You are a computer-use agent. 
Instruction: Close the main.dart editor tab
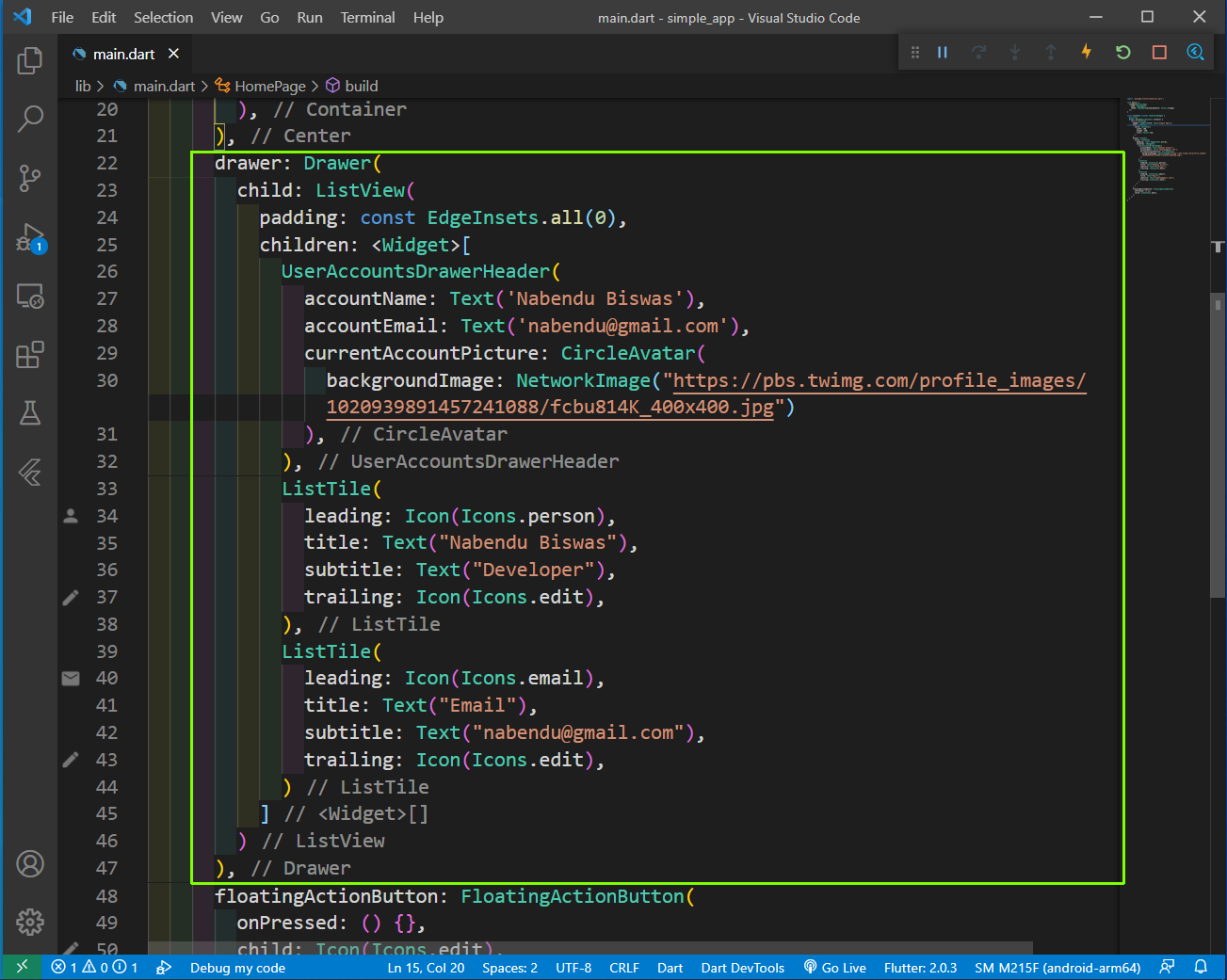[173, 54]
